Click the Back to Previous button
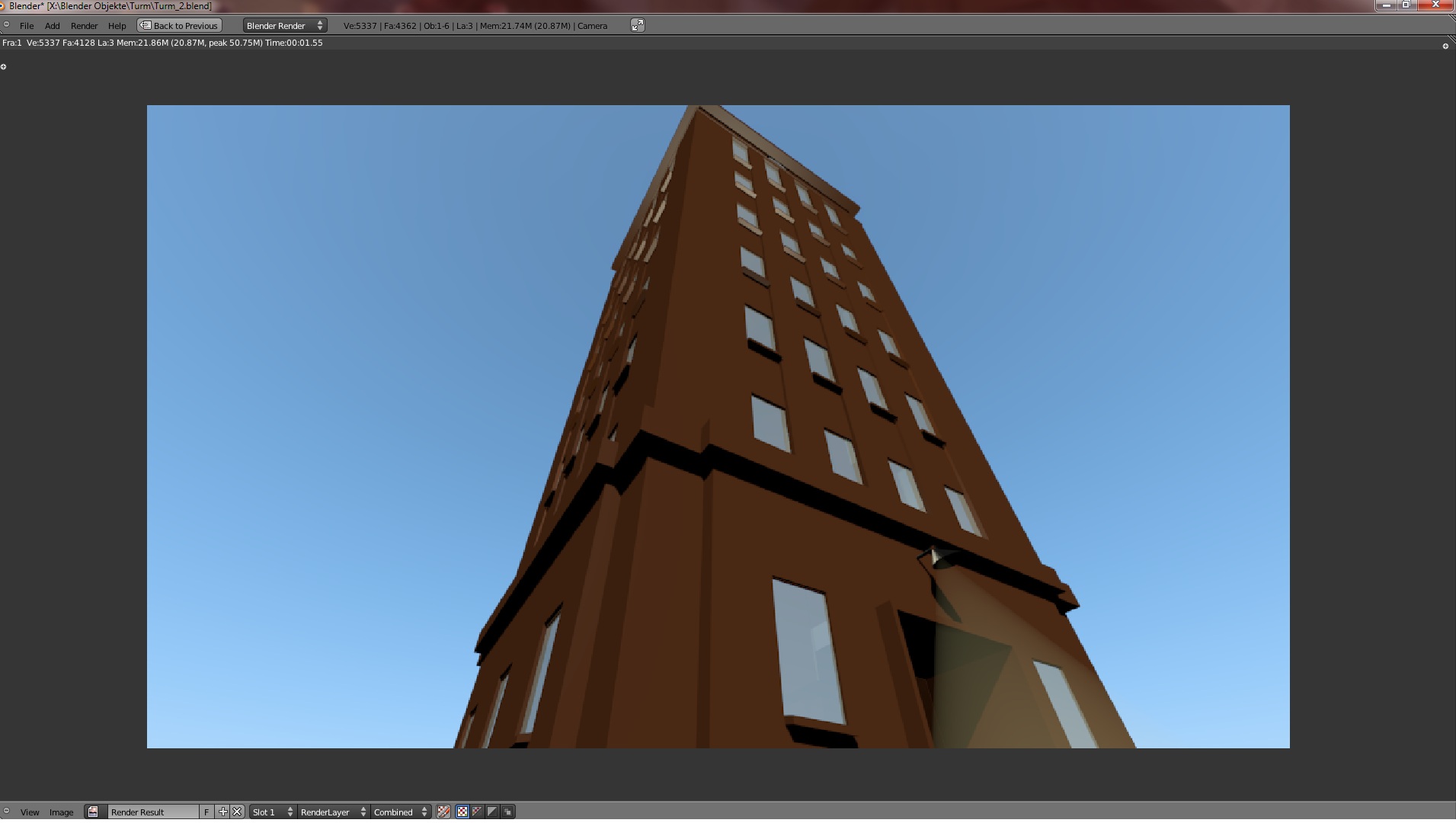This screenshot has height=823, width=1456. pyautogui.click(x=180, y=26)
